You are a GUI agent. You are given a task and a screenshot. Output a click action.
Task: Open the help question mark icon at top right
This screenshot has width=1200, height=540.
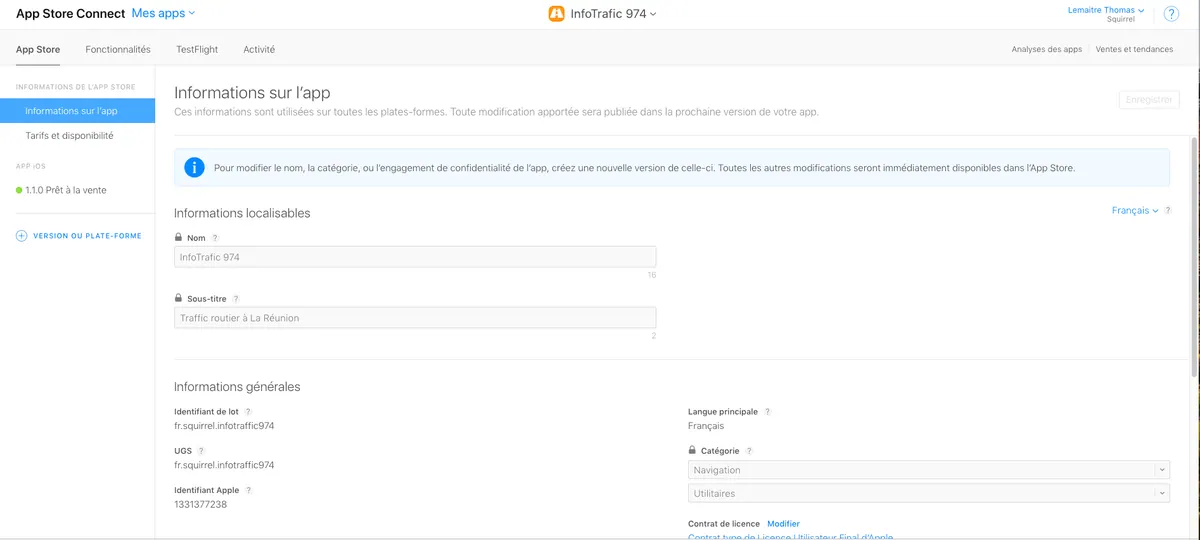click(1171, 14)
